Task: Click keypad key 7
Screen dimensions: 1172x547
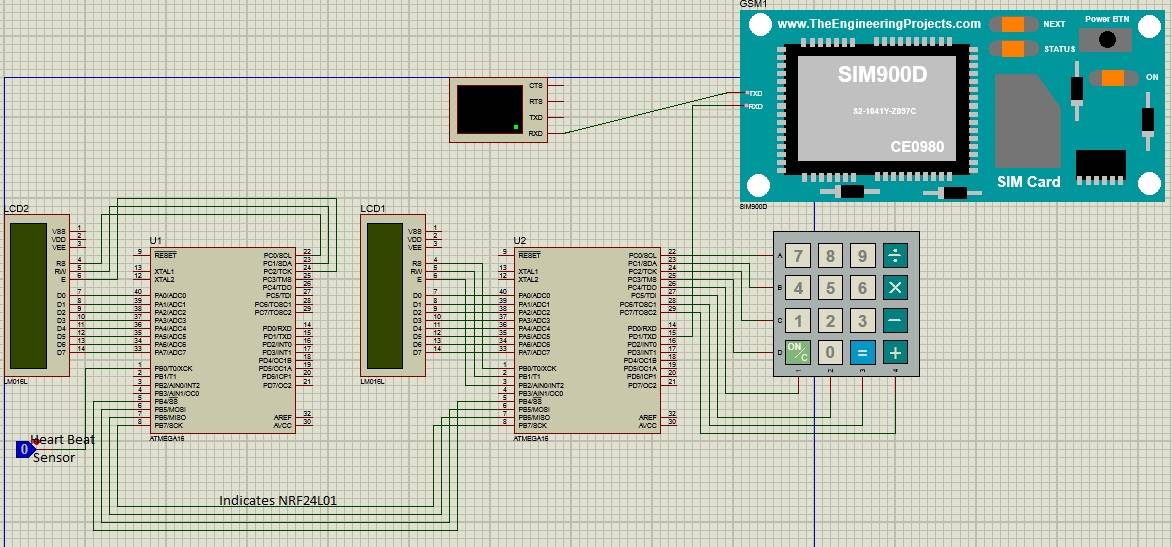Action: [x=798, y=256]
